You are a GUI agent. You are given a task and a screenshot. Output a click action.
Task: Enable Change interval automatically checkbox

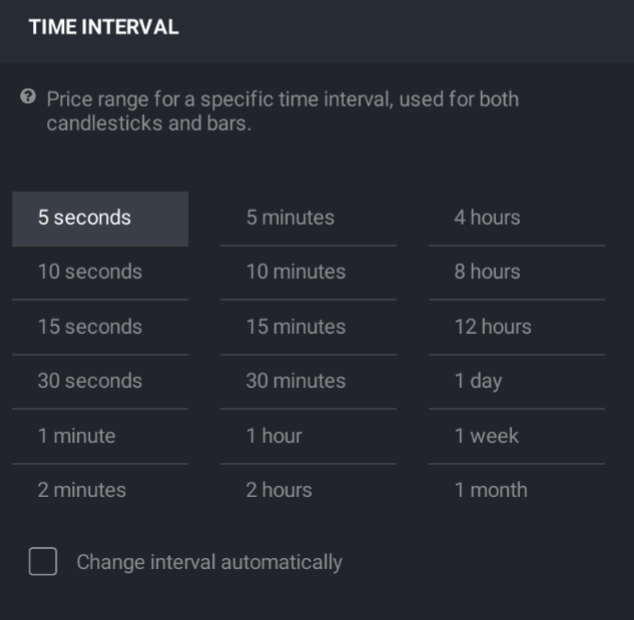43,561
